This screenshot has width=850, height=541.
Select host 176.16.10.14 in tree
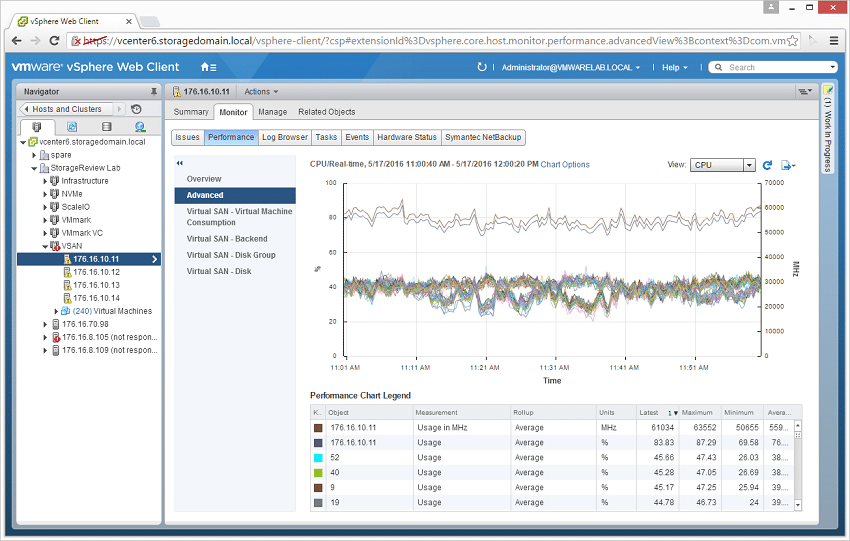(x=96, y=298)
